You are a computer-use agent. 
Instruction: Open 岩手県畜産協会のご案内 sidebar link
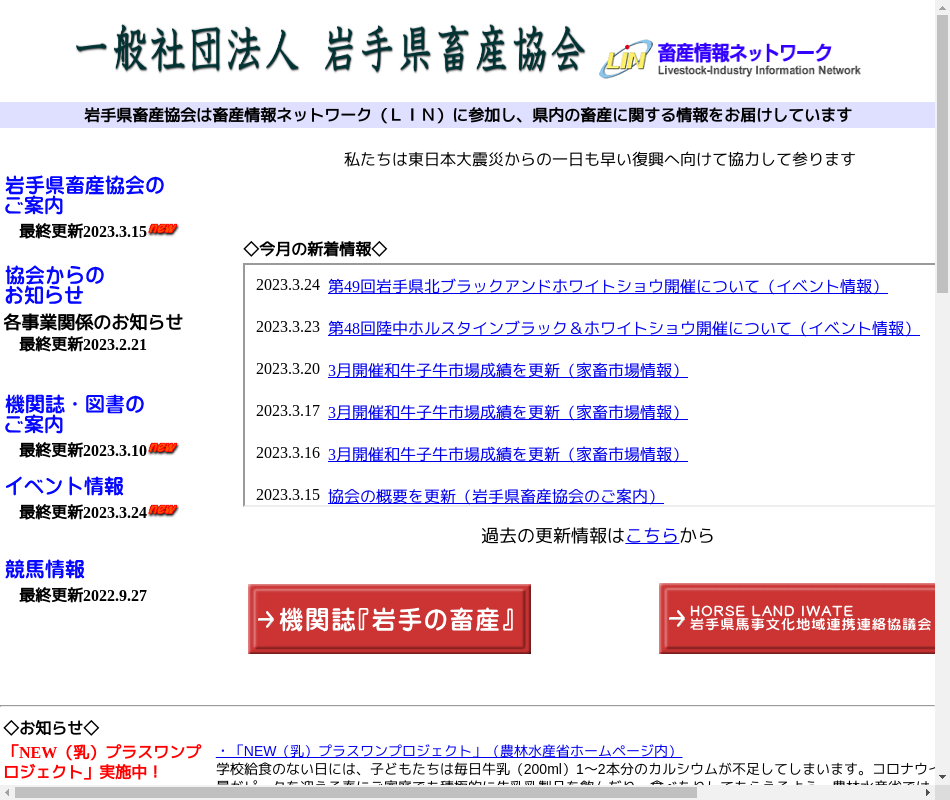[x=84, y=195]
